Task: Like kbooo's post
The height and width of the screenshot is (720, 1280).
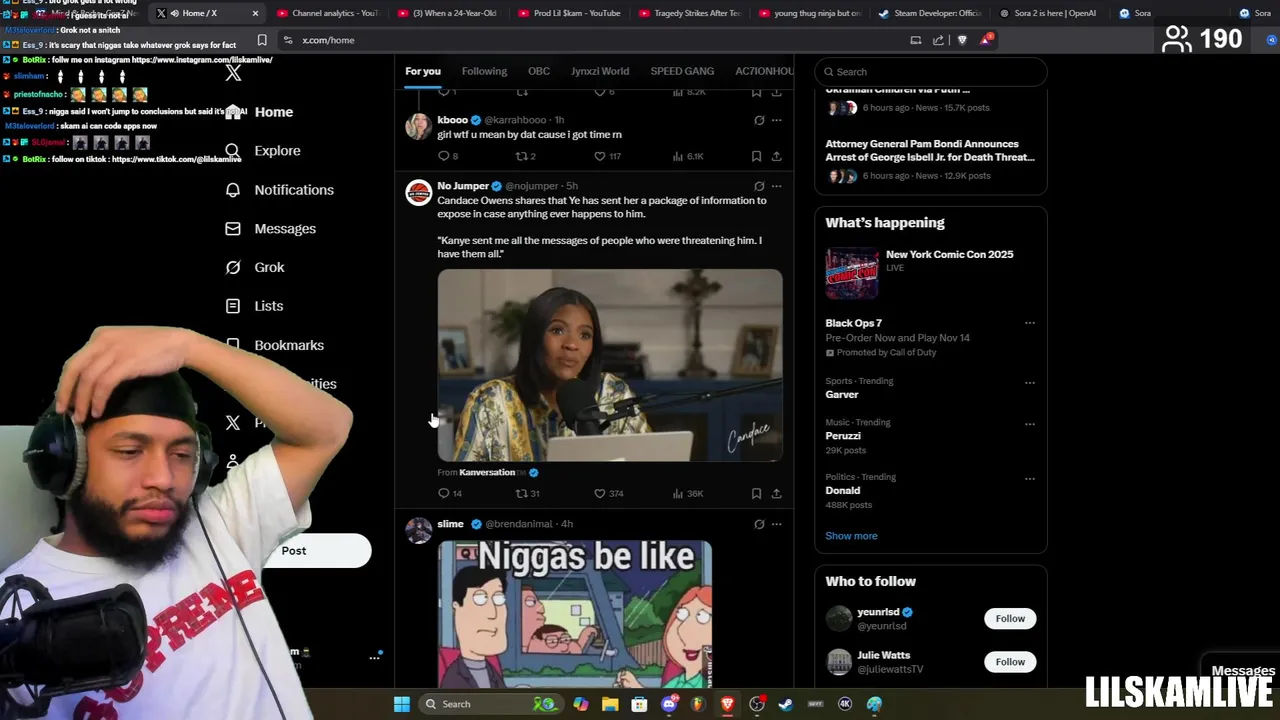Action: coord(600,156)
